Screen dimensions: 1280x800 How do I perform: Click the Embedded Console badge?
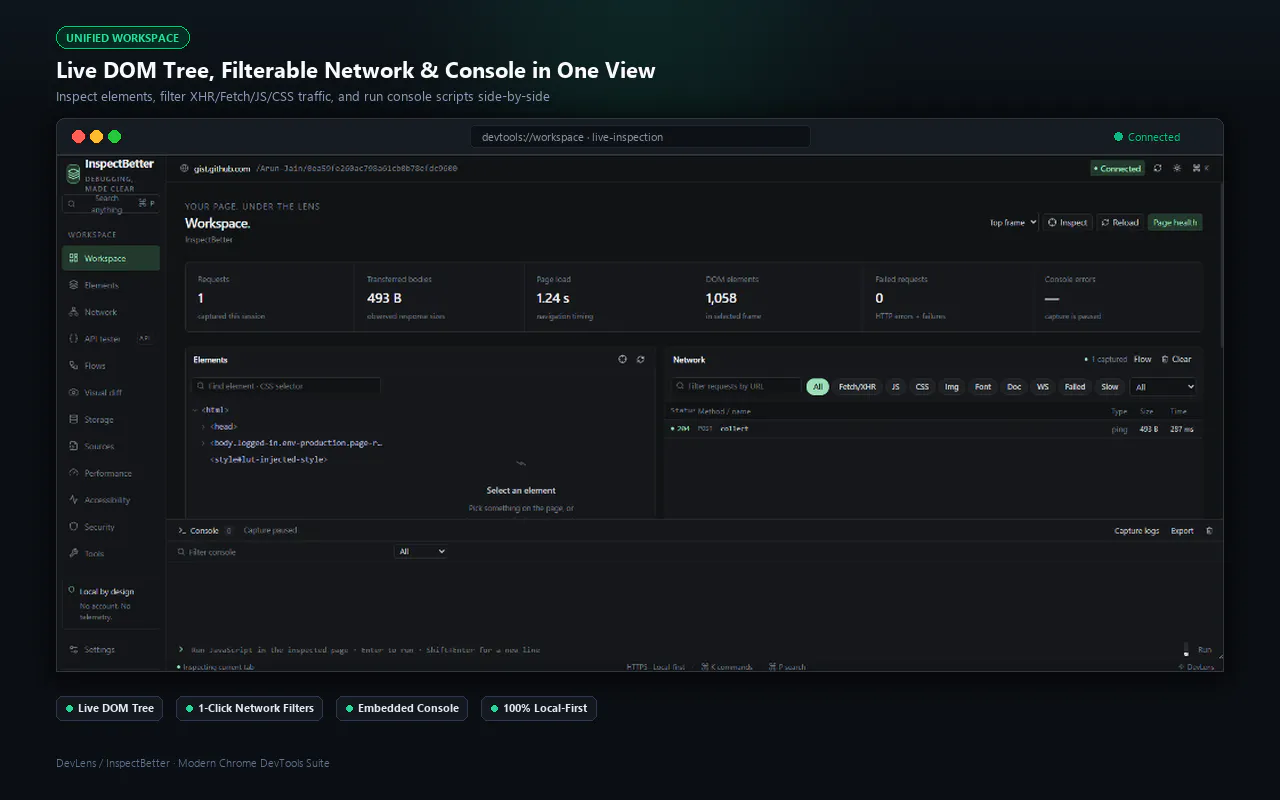click(402, 708)
